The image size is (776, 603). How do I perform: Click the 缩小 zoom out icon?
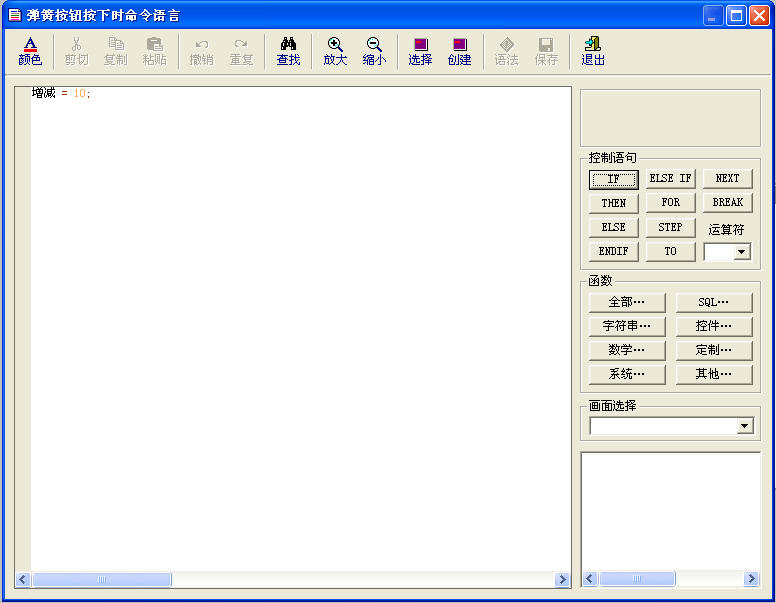tap(374, 51)
